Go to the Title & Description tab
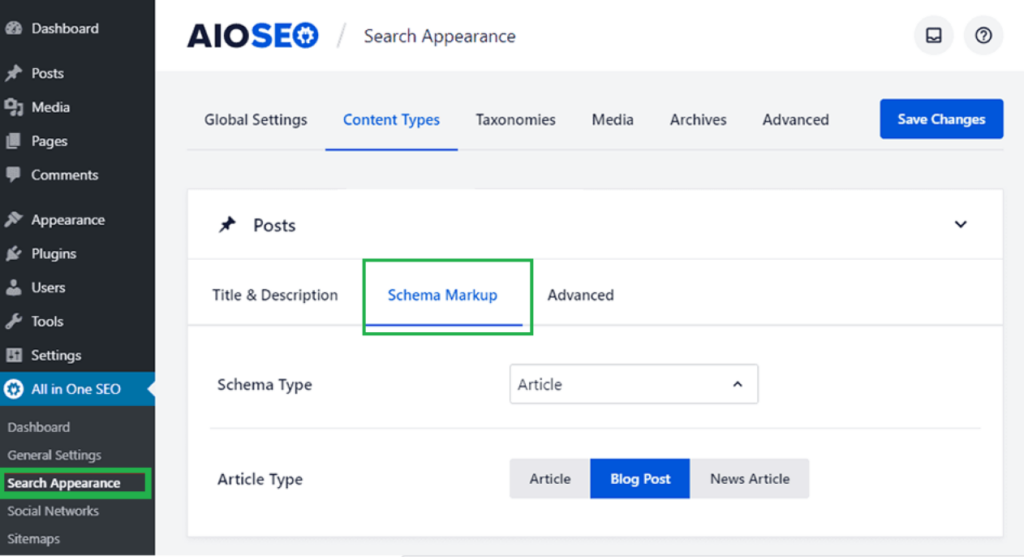 tap(275, 295)
